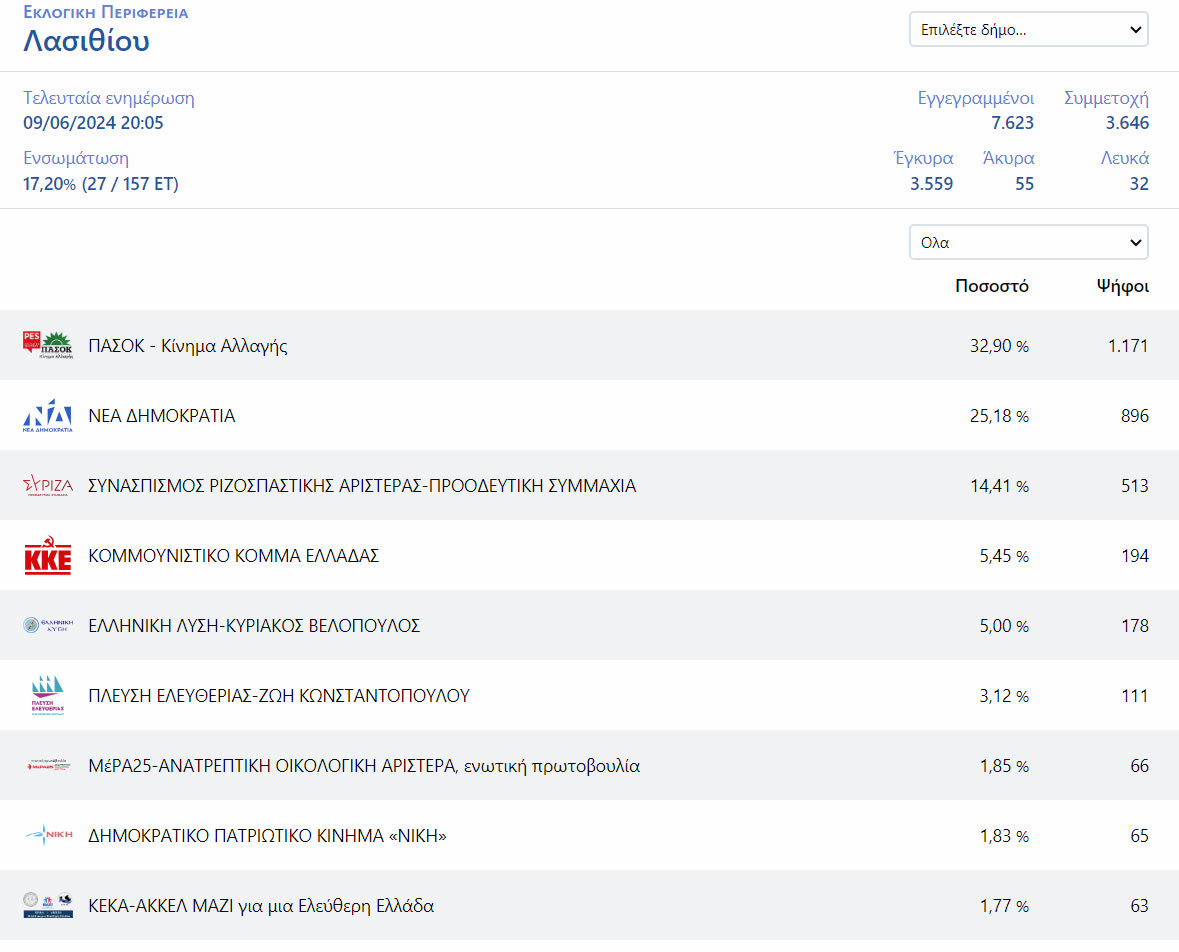Click the ΝΙΚΗ party logo
Image resolution: width=1179 pixels, height=952 pixels.
(x=48, y=836)
